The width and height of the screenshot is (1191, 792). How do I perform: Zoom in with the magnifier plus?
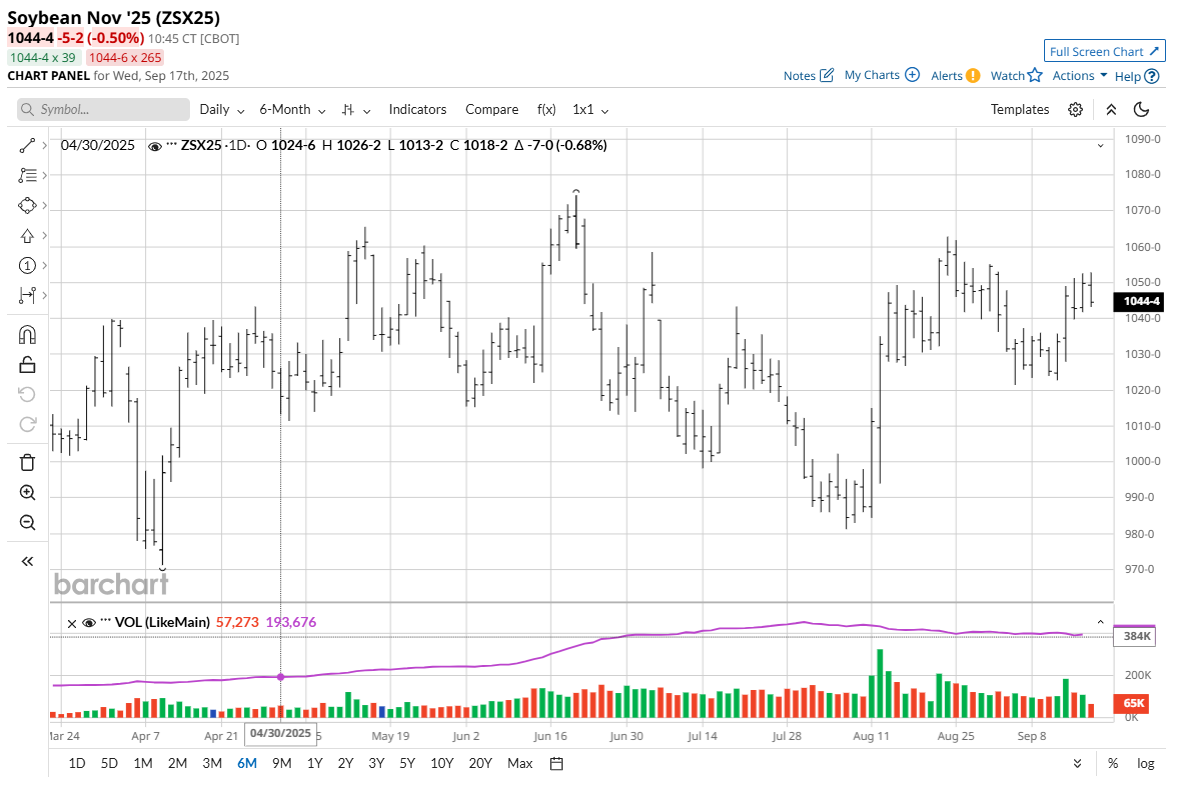[x=27, y=493]
